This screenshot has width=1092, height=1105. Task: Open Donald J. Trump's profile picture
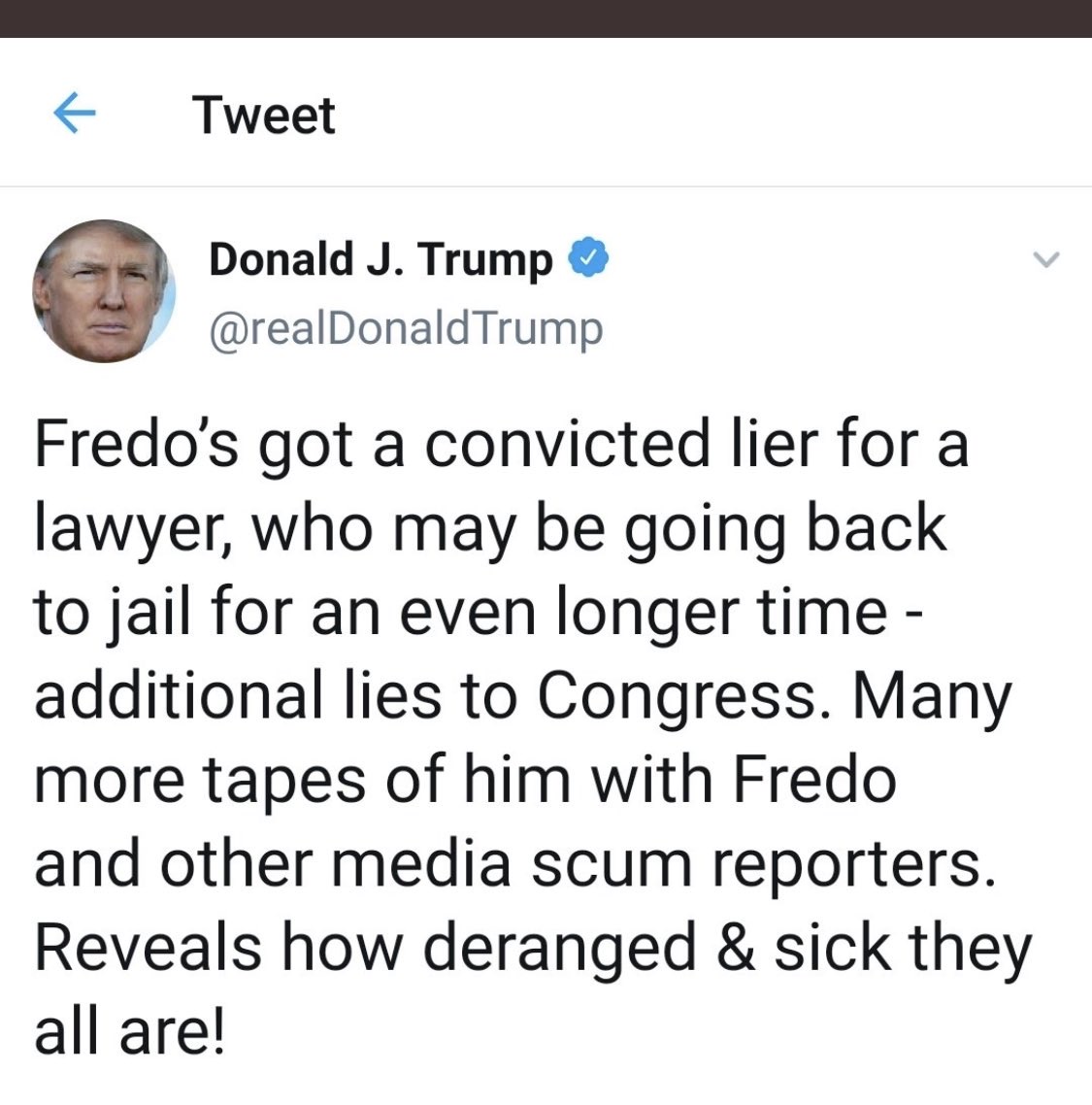103,291
